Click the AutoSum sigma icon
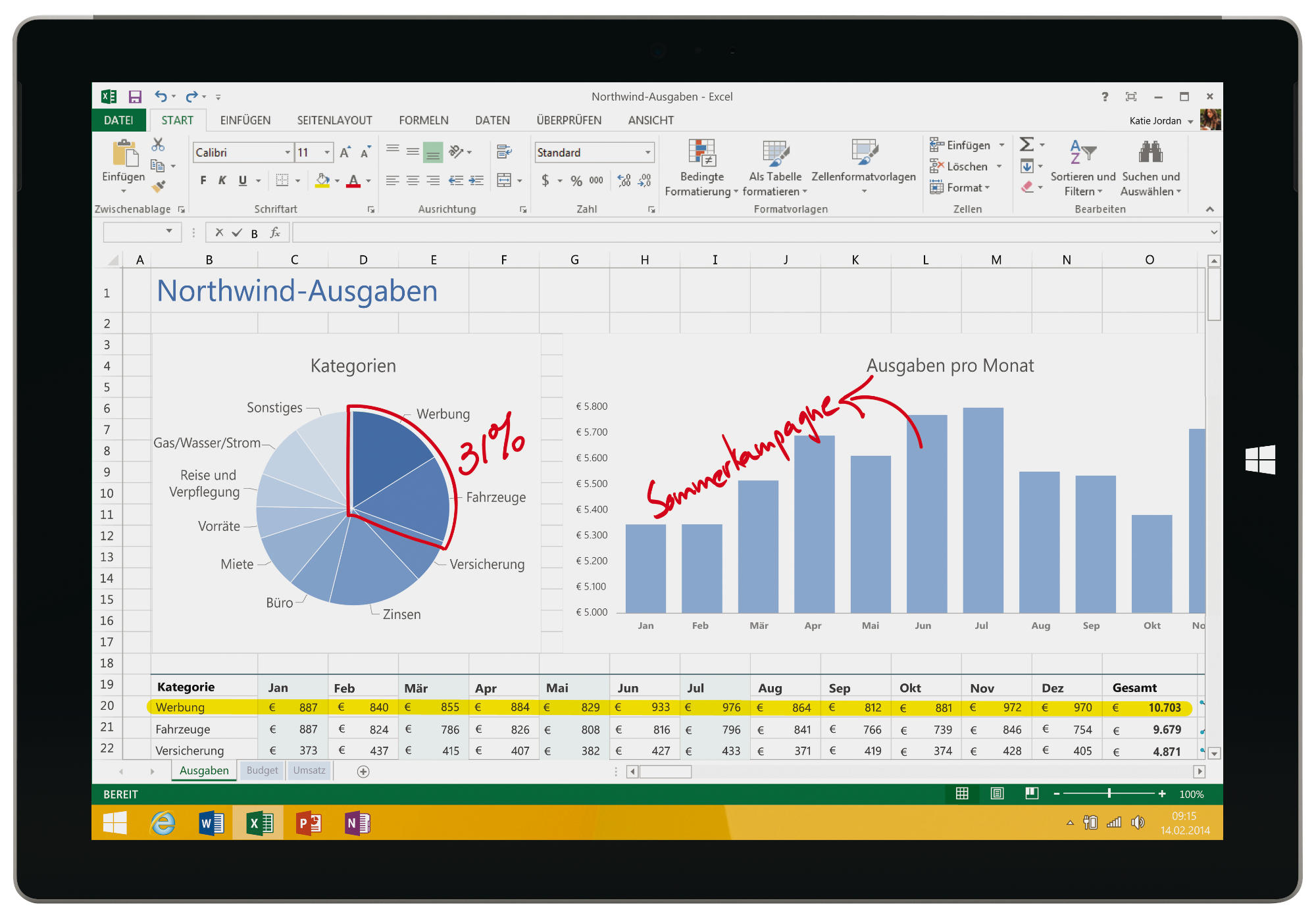1316x917 pixels. coord(1026,145)
